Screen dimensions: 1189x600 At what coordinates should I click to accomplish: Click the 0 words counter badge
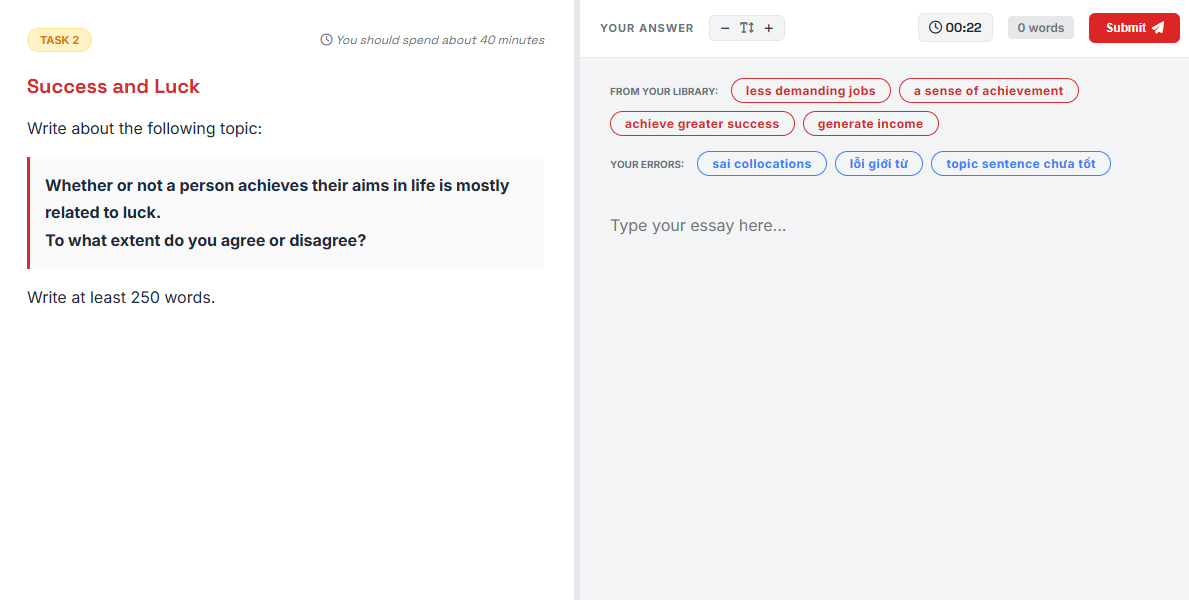(x=1040, y=28)
